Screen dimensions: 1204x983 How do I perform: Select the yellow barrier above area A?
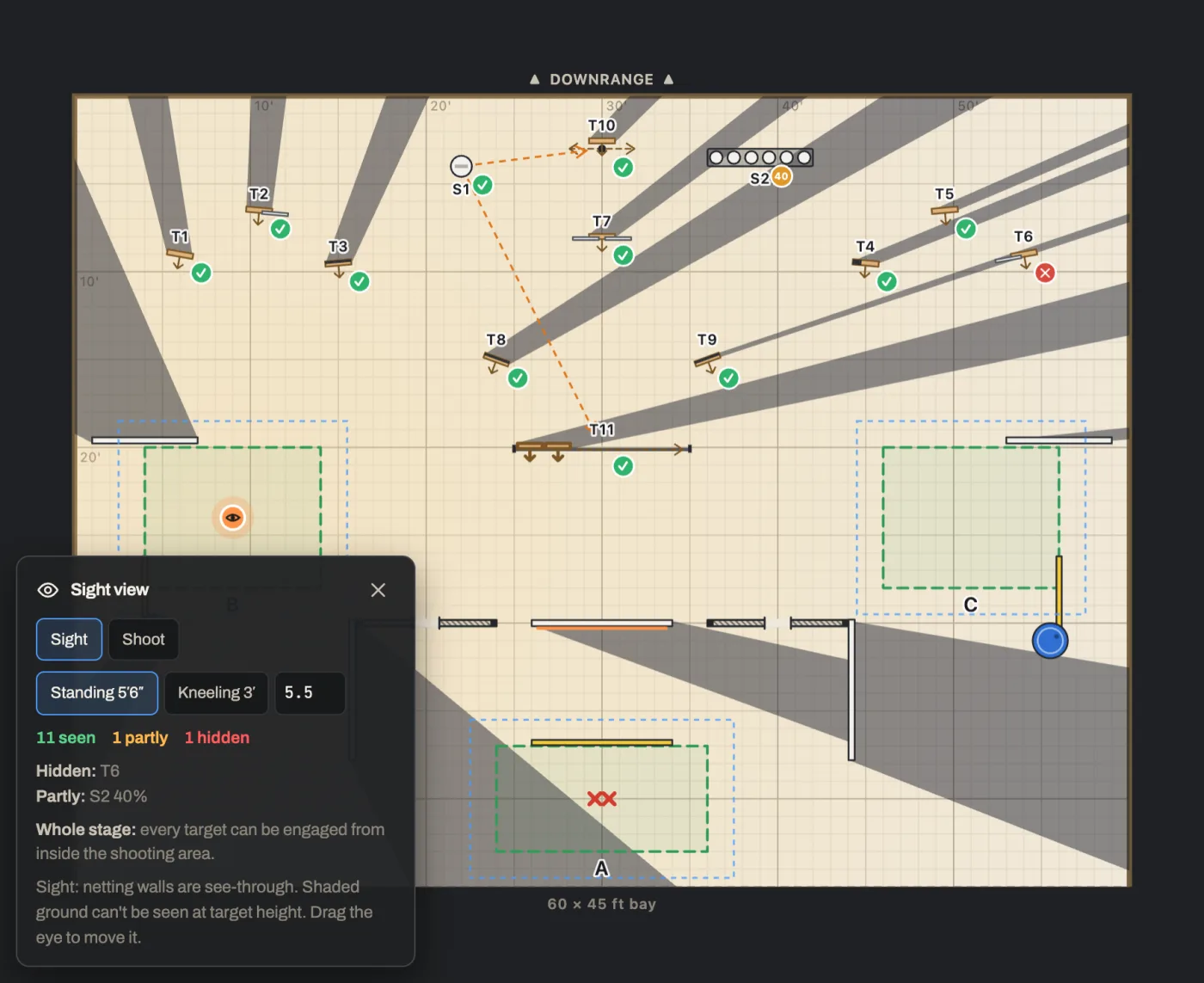(x=602, y=742)
